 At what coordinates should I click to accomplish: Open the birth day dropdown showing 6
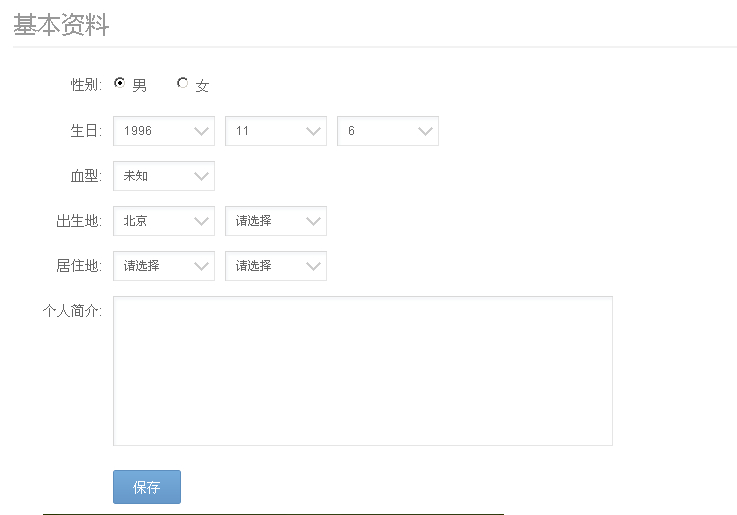click(388, 131)
